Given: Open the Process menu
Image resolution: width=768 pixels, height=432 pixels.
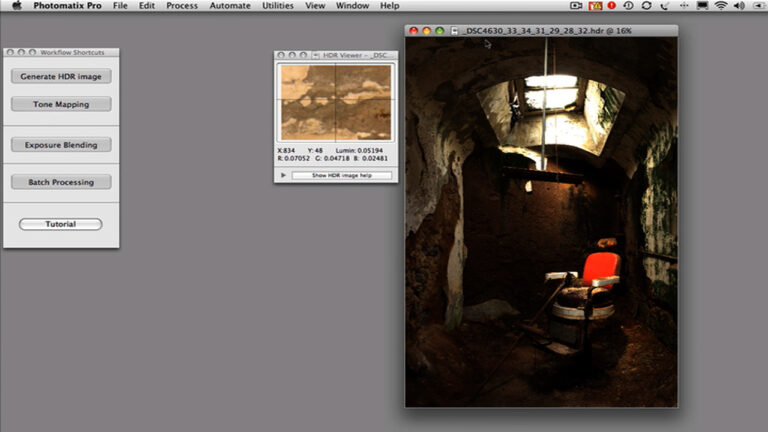Looking at the screenshot, I should pyautogui.click(x=182, y=6).
